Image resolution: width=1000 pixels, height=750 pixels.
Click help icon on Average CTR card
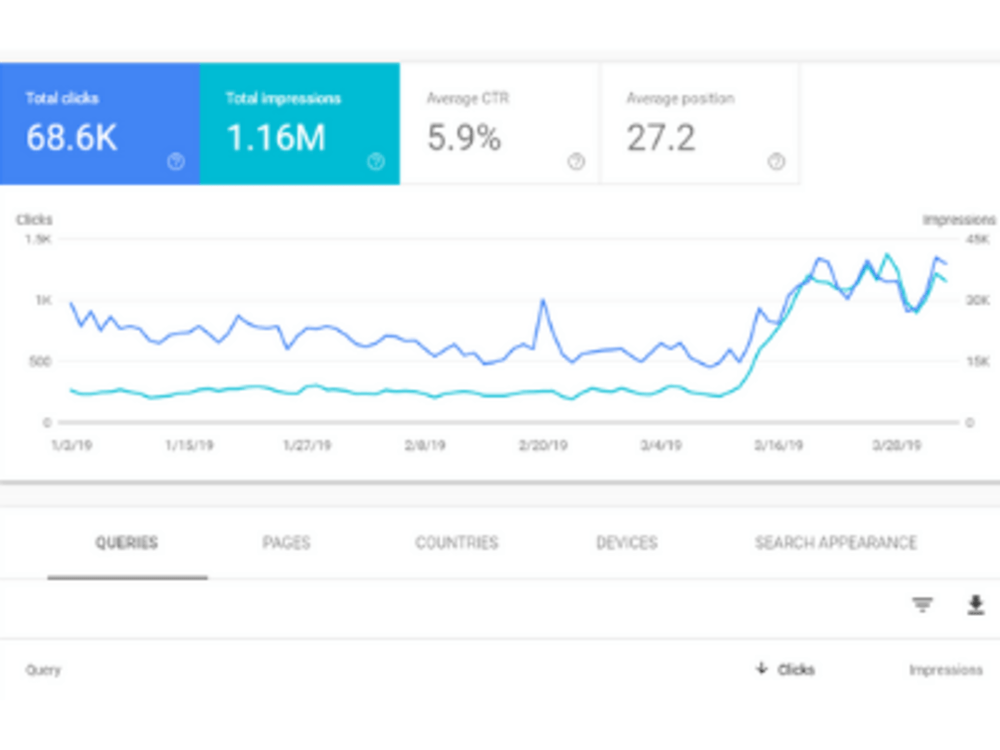tap(577, 162)
